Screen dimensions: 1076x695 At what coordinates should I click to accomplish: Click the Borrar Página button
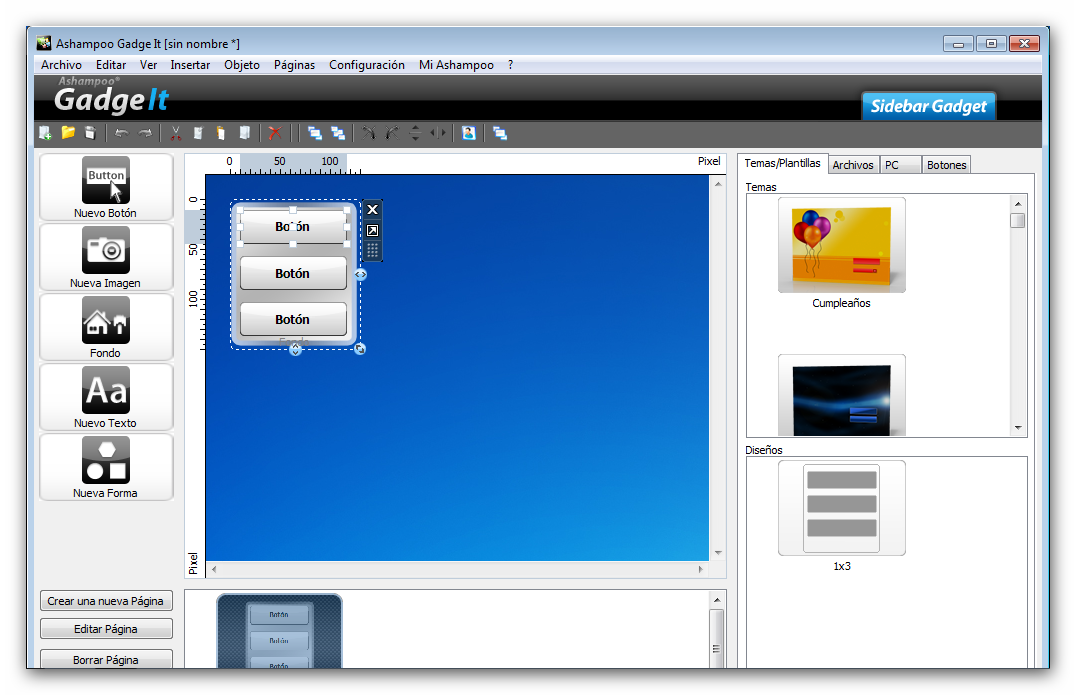(x=106, y=659)
